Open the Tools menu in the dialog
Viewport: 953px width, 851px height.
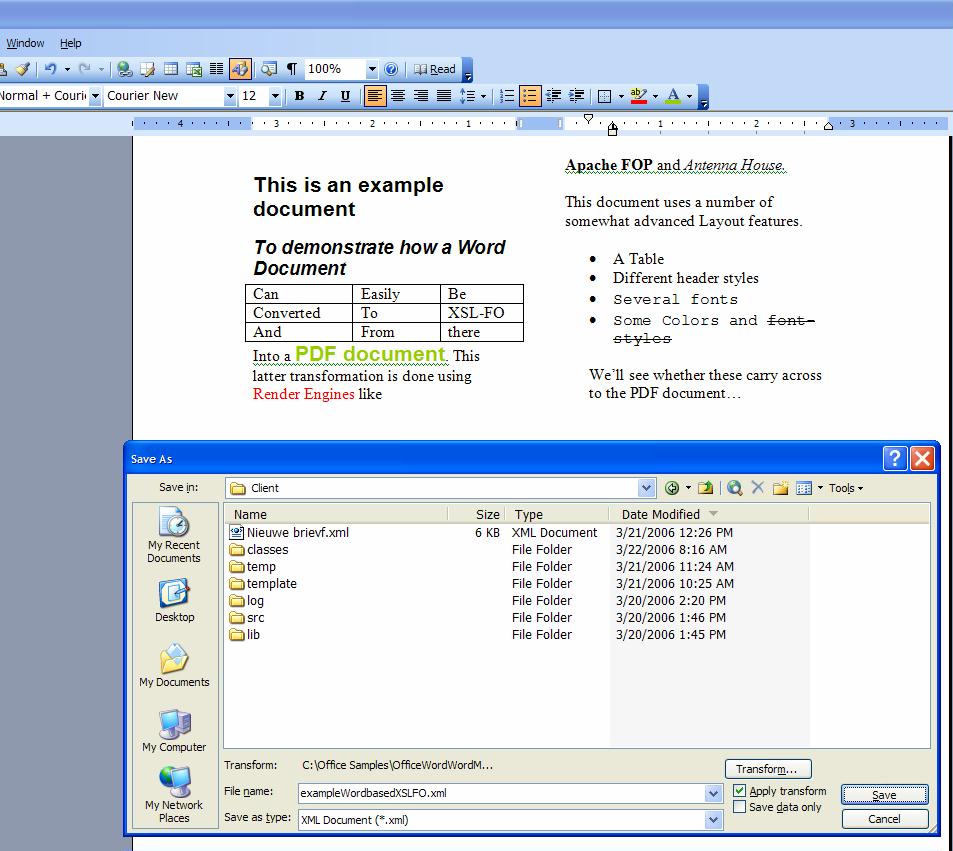tap(845, 488)
